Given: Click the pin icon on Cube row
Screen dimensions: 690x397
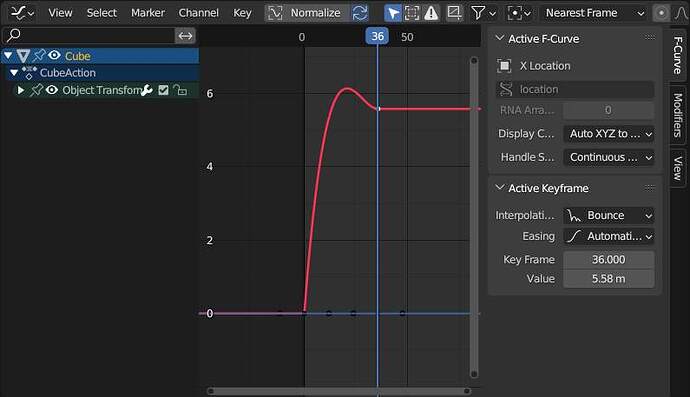Looking at the screenshot, I should coord(39,55).
